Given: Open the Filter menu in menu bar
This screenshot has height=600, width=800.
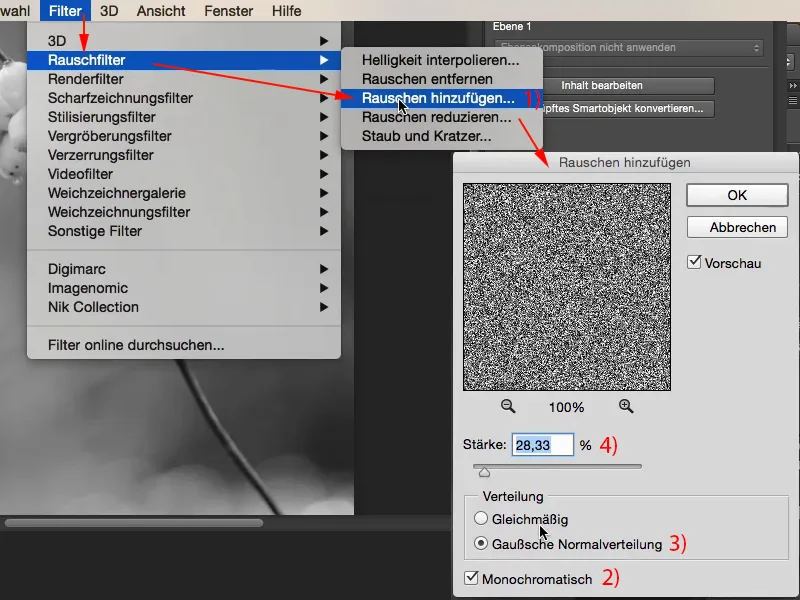Looking at the screenshot, I should [65, 11].
